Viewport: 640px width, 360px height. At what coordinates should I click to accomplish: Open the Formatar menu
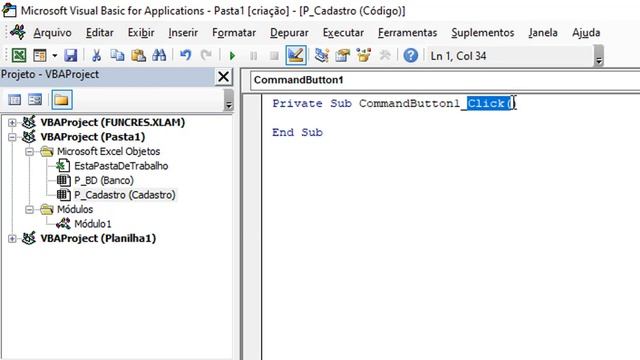[234, 33]
